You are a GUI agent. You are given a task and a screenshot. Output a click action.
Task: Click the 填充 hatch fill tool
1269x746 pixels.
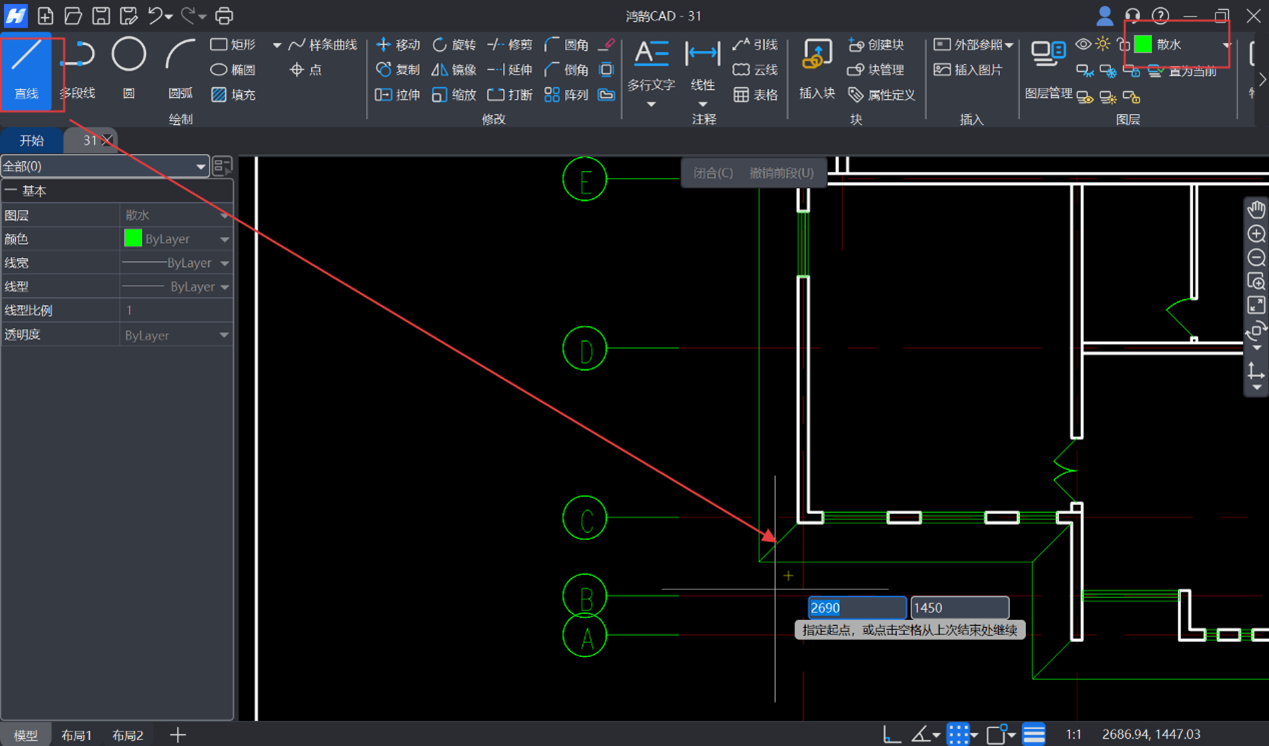(233, 95)
